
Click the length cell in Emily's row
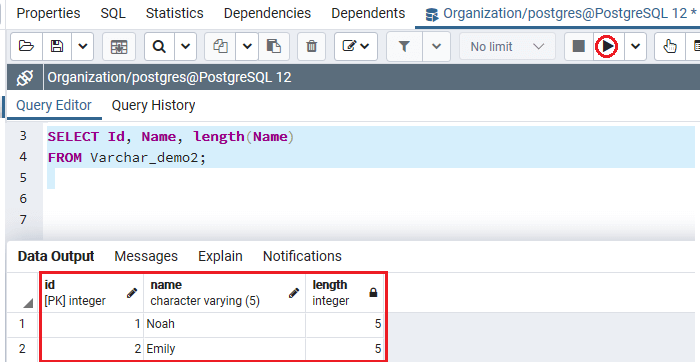[x=346, y=348]
